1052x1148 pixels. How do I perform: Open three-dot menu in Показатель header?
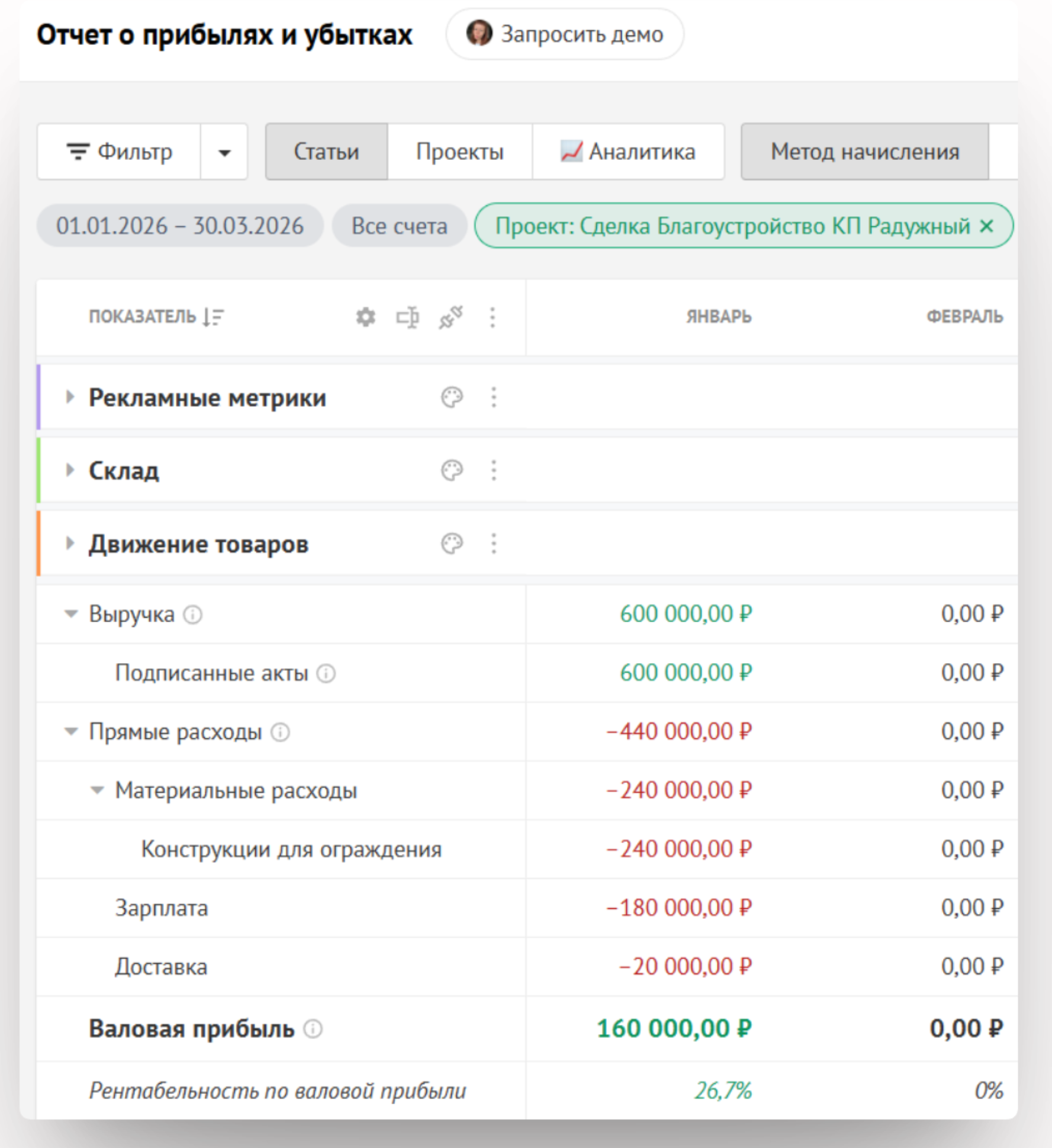tap(493, 317)
